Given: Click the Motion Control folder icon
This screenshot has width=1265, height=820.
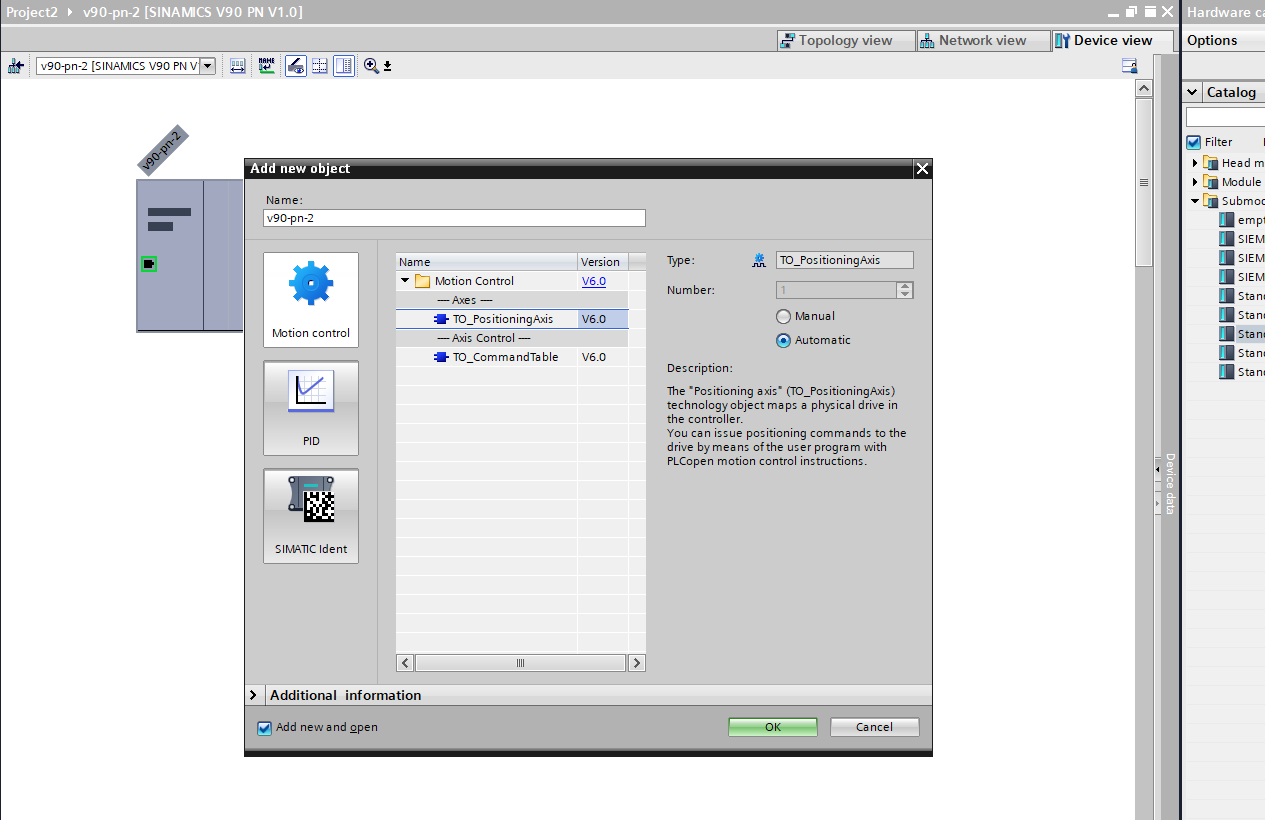Looking at the screenshot, I should pos(422,281).
